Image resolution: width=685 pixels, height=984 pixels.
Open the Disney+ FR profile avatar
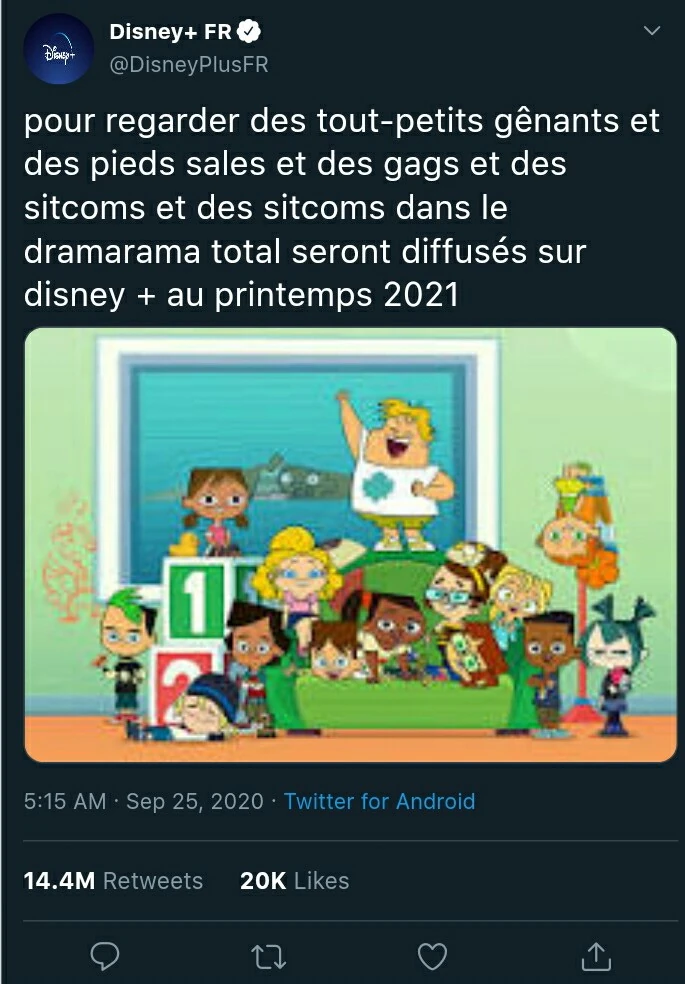click(x=57, y=48)
